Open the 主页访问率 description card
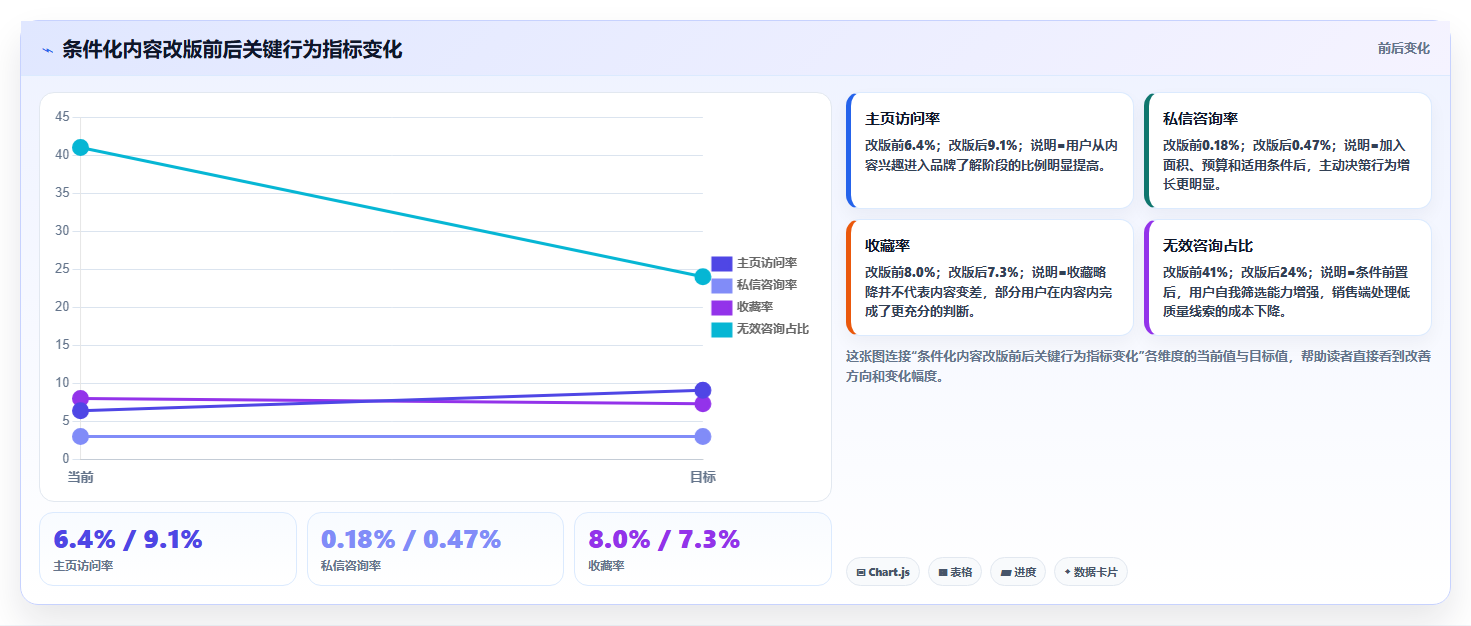The image size is (1471, 626). coord(990,151)
